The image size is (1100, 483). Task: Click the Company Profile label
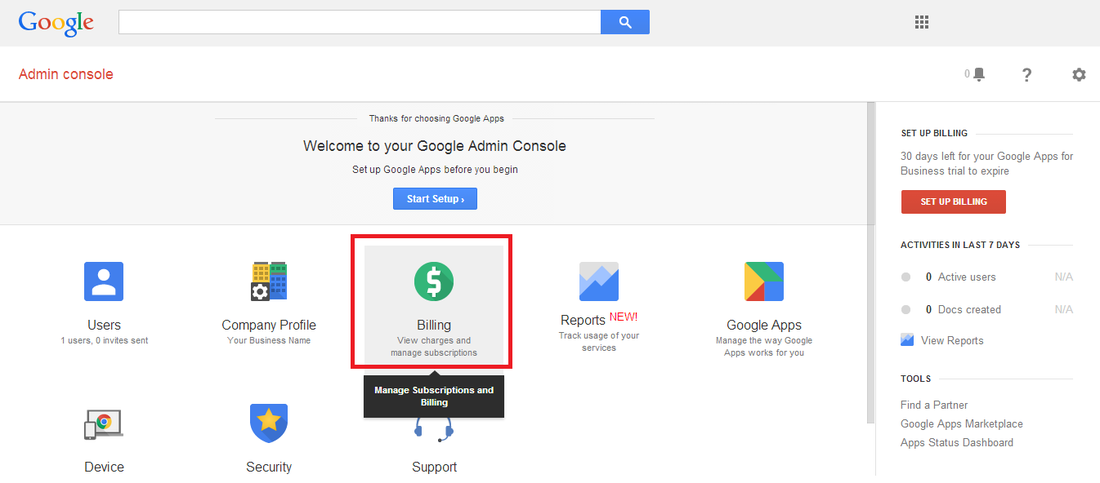[269, 325]
